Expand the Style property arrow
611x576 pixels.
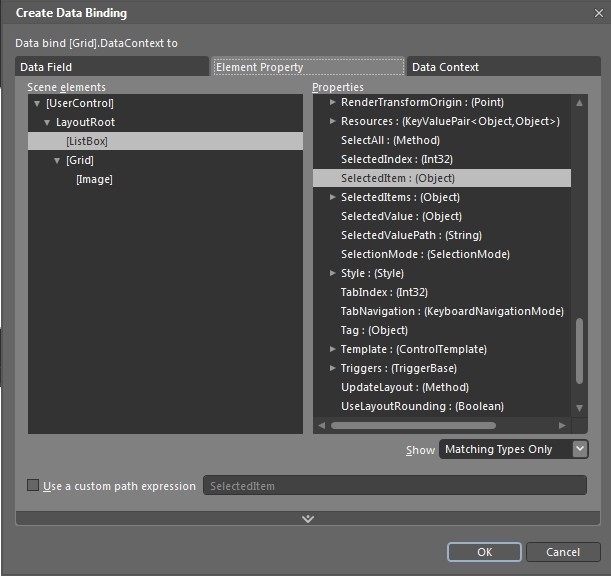(332, 273)
